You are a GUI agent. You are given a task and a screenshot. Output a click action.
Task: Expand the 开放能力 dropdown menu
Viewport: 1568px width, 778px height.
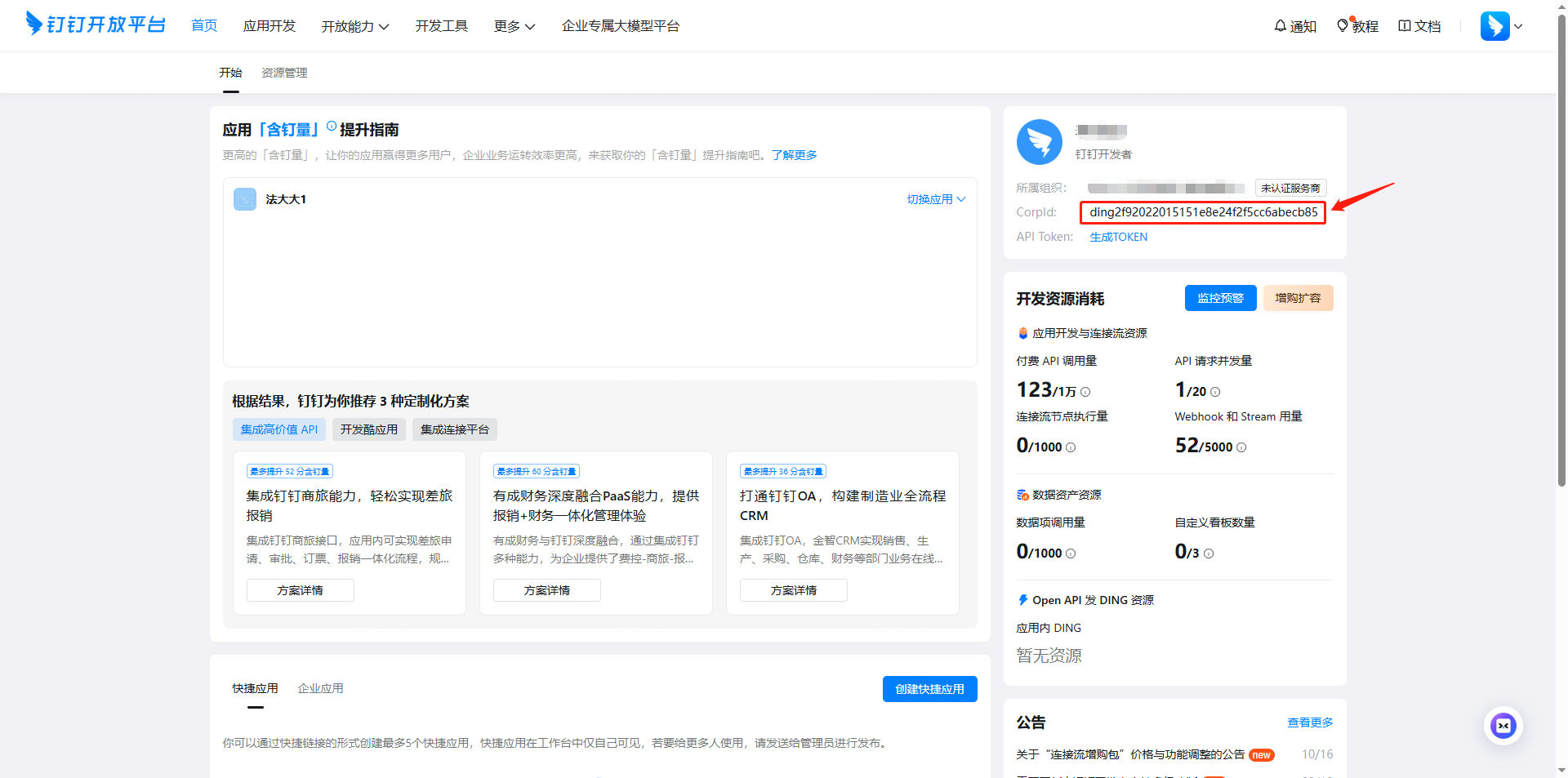pos(355,26)
